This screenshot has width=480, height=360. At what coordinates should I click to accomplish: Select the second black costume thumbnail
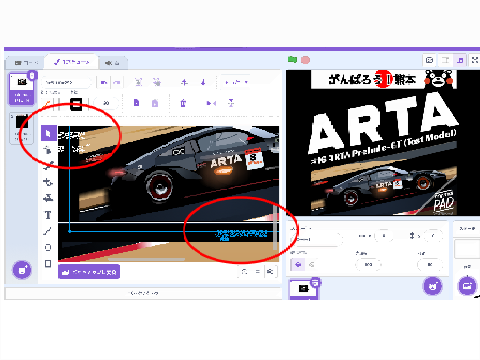[x=21, y=128]
